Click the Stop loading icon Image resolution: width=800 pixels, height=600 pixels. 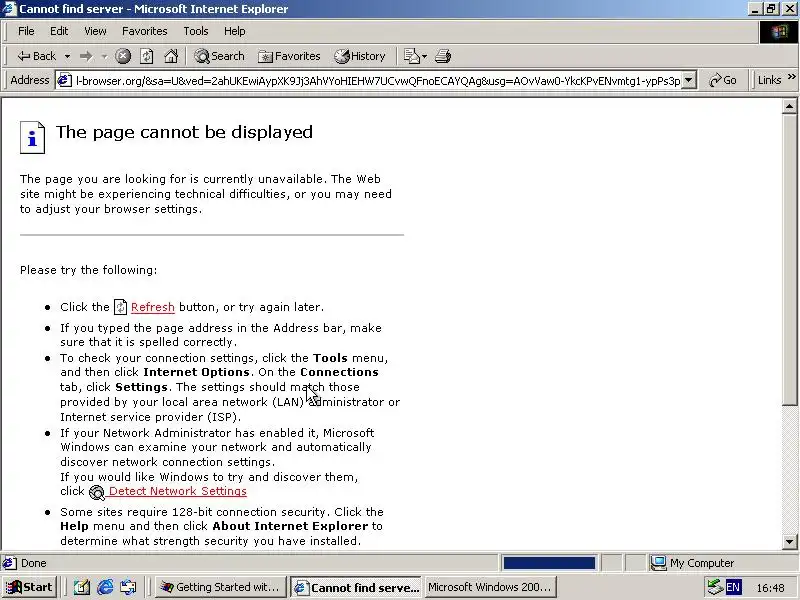(122, 56)
